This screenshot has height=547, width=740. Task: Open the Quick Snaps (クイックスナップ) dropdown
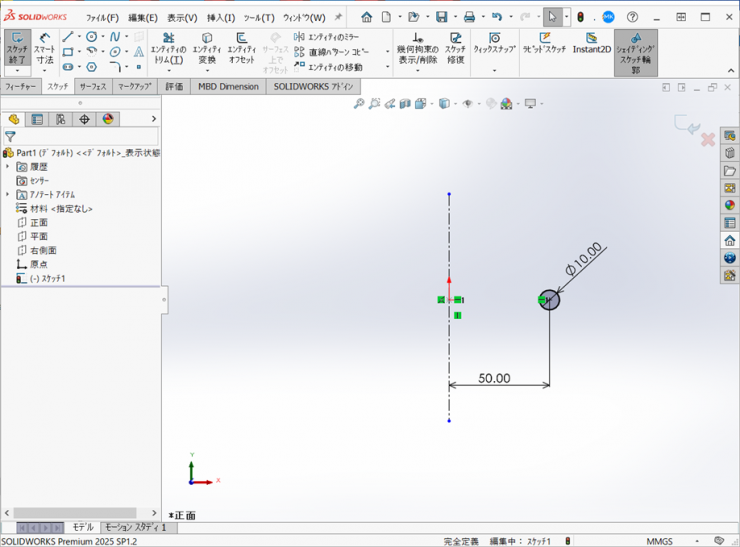click(x=494, y=49)
